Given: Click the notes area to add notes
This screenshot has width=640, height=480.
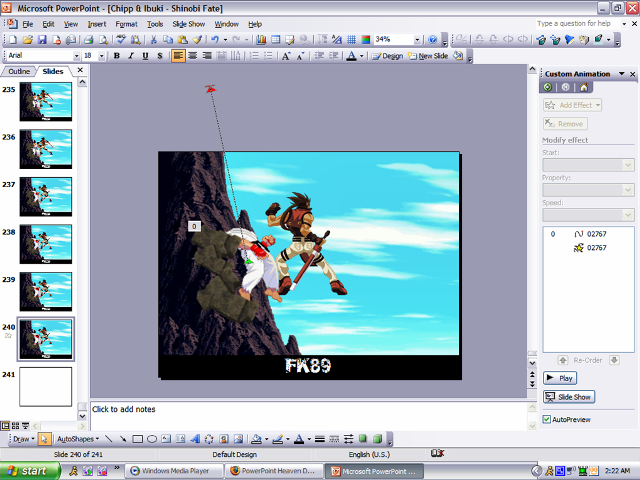Looking at the screenshot, I should pos(309,416).
